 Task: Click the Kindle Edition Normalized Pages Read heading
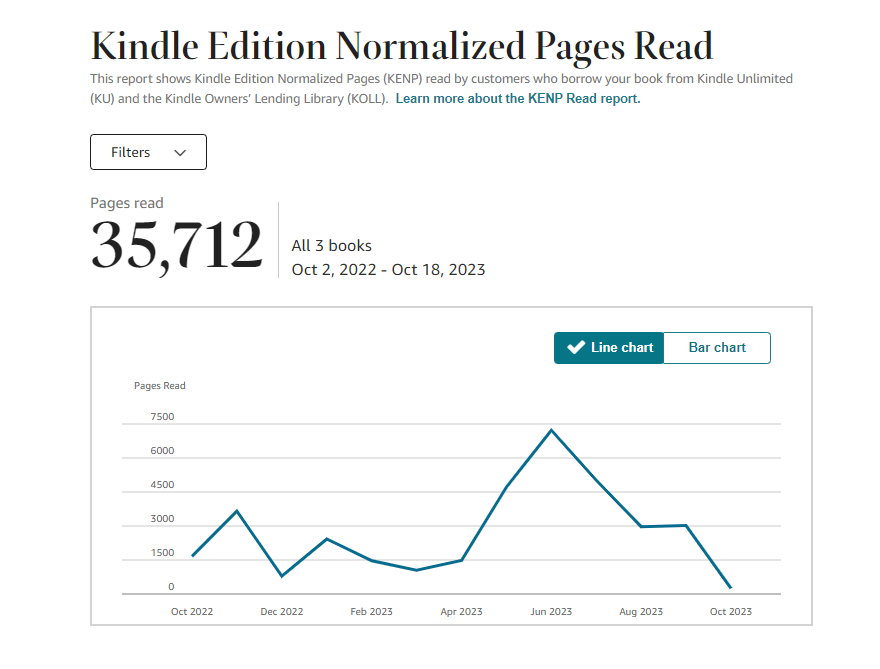click(402, 46)
